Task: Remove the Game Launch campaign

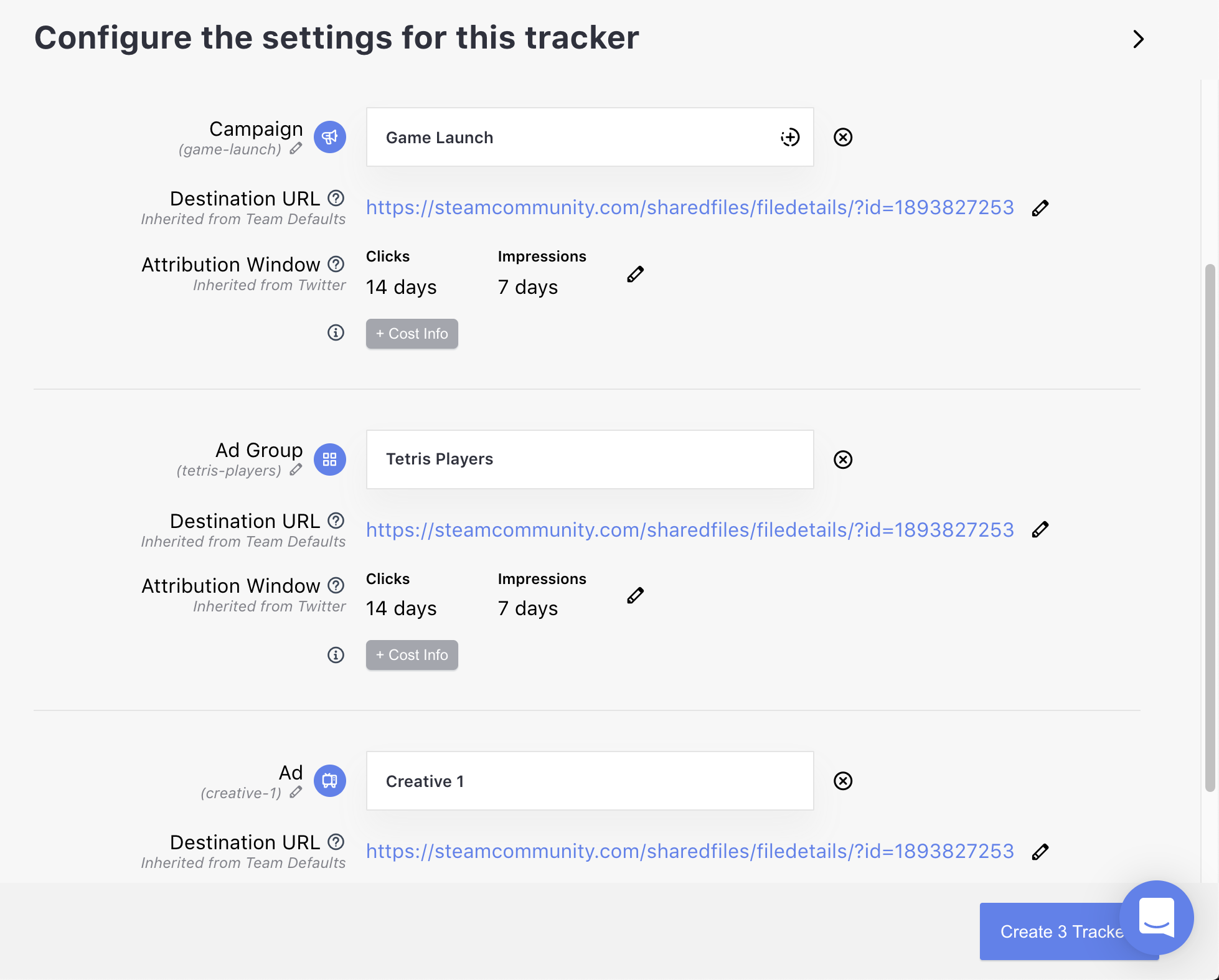Action: click(843, 138)
